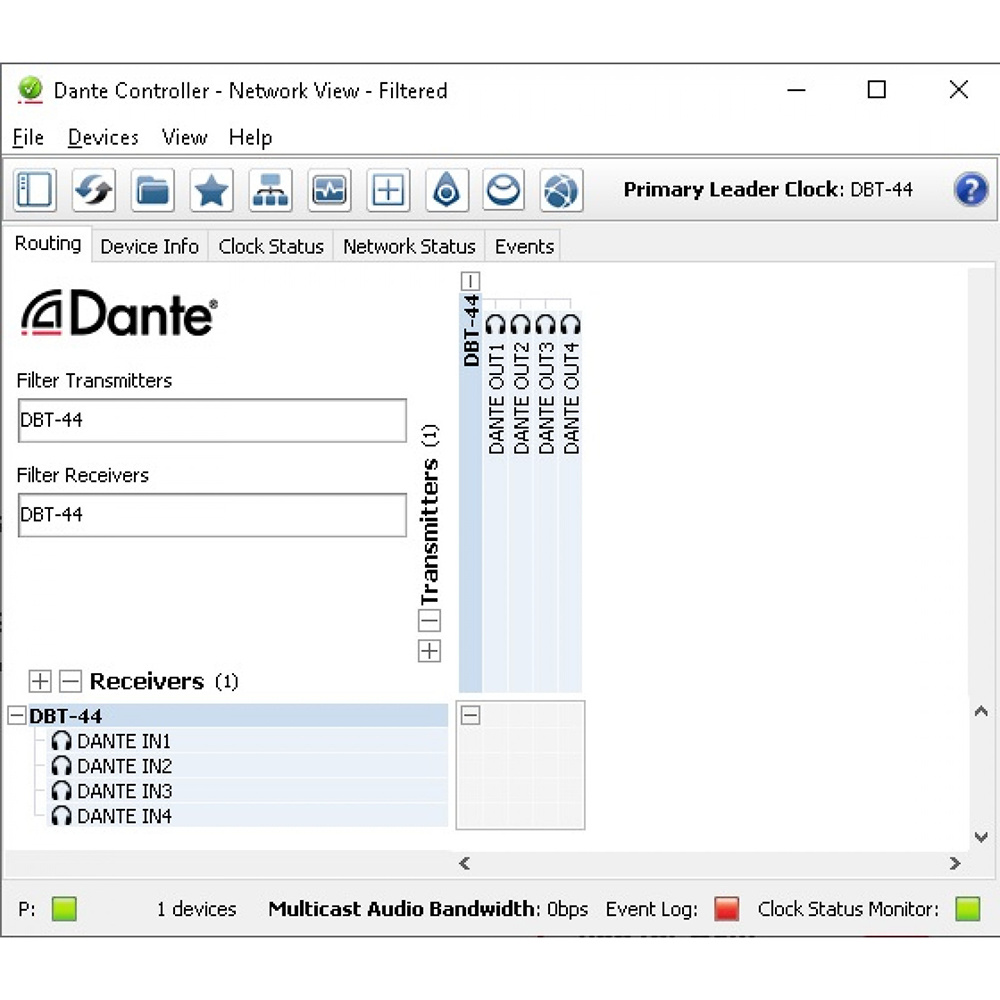
Task: Open the load preset folder icon
Action: point(153,190)
